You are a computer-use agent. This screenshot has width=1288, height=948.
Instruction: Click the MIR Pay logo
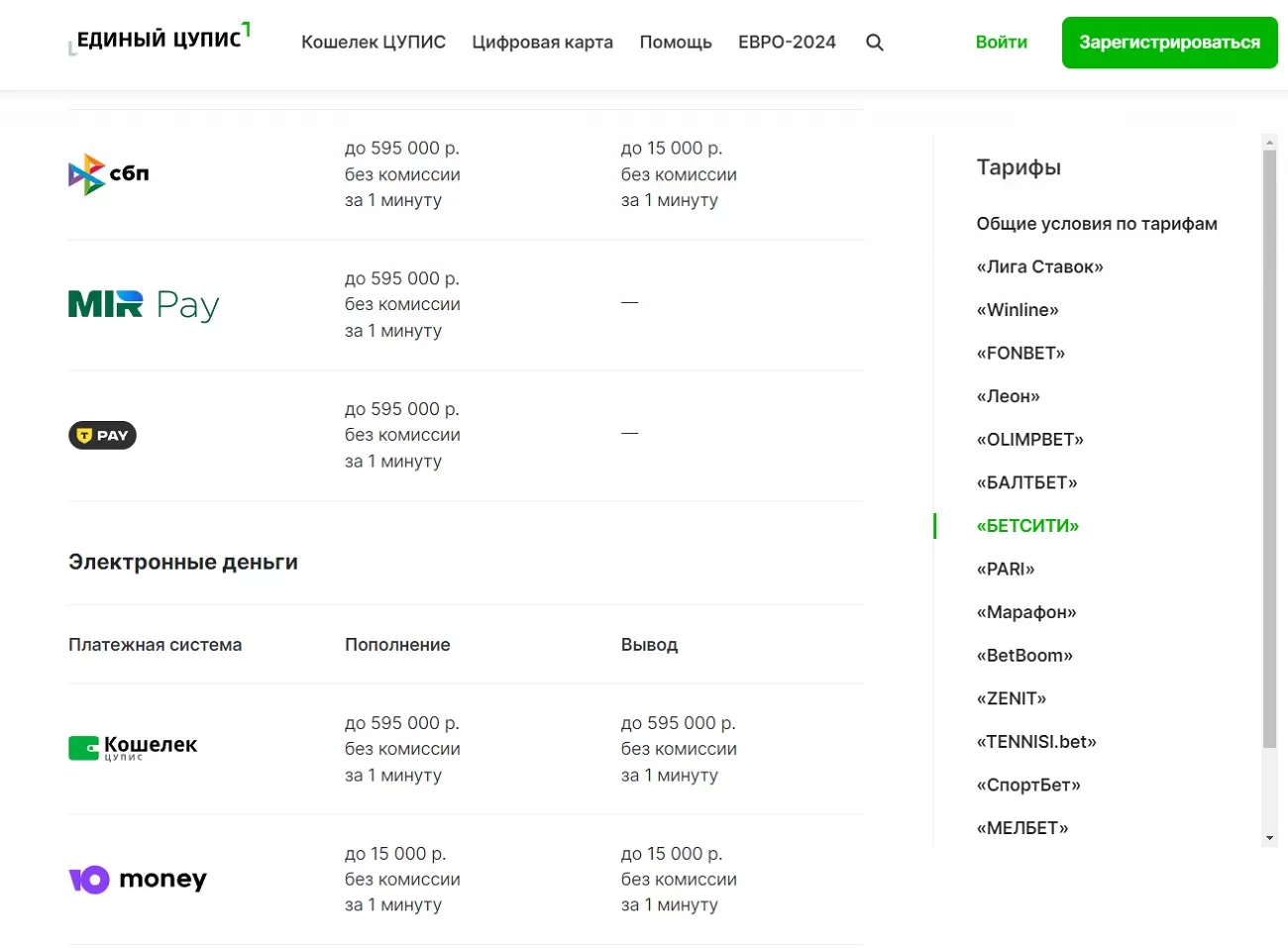pyautogui.click(x=144, y=305)
